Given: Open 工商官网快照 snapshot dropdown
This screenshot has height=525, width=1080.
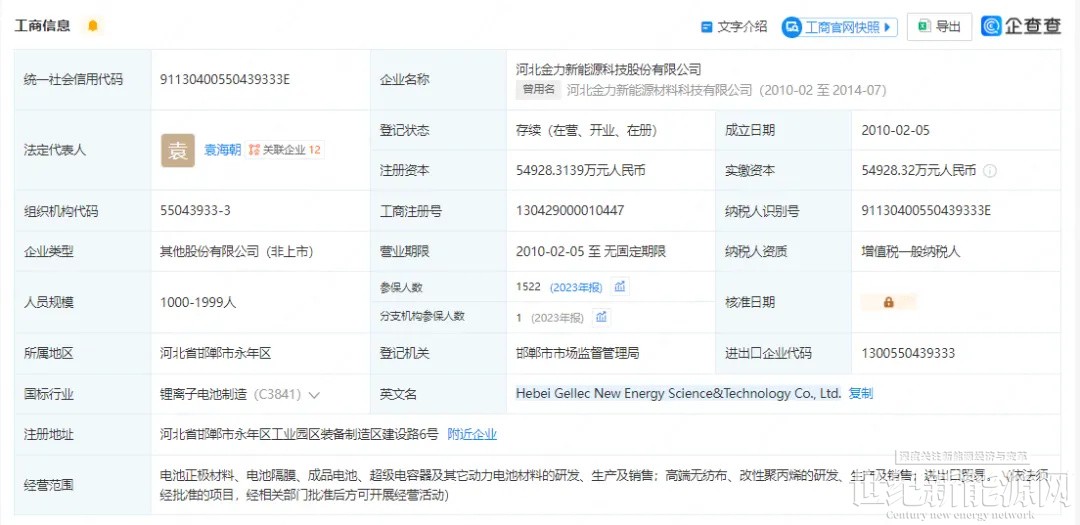Looking at the screenshot, I should pos(839,27).
